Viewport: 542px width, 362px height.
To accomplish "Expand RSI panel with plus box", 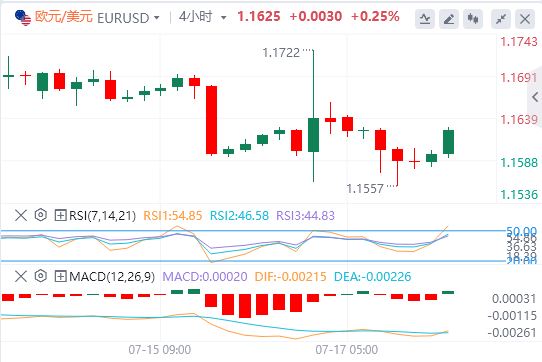I will pyautogui.click(x=60, y=215).
